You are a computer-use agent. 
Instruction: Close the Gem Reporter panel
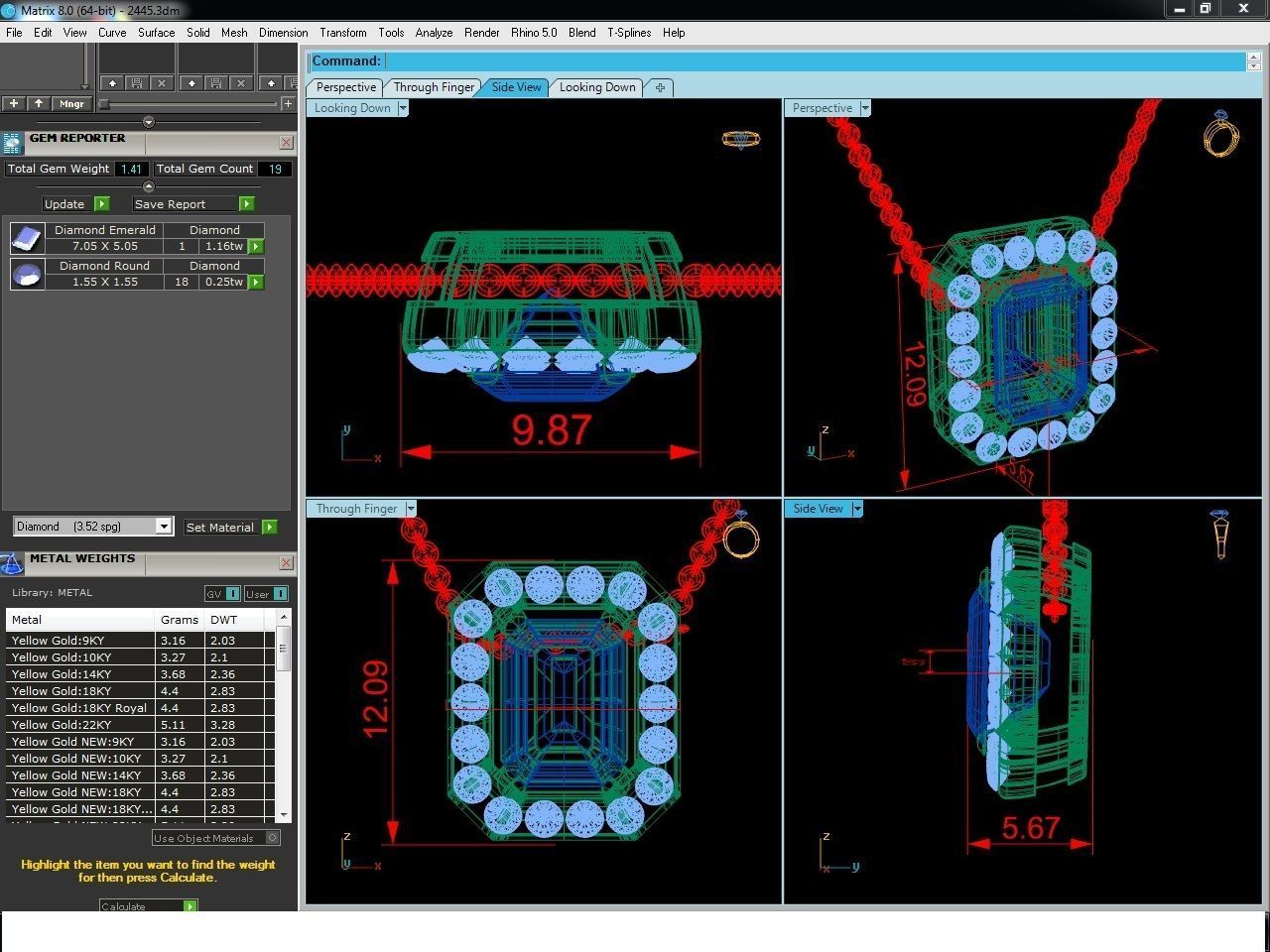[x=286, y=143]
